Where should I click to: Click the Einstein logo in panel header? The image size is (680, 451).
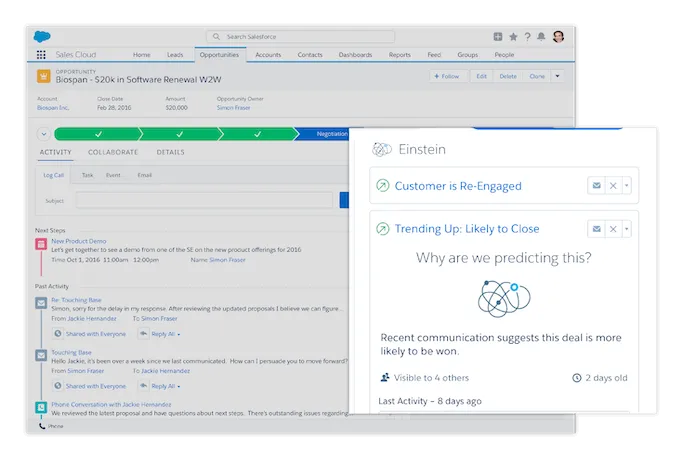point(382,149)
